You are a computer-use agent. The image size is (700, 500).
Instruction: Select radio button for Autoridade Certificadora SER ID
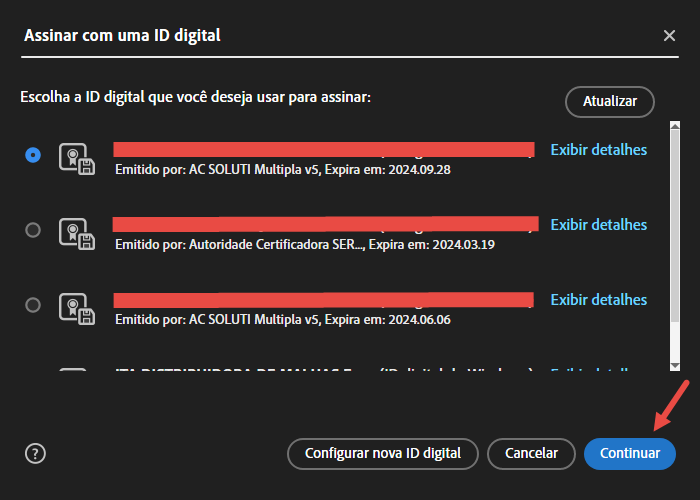tap(33, 230)
